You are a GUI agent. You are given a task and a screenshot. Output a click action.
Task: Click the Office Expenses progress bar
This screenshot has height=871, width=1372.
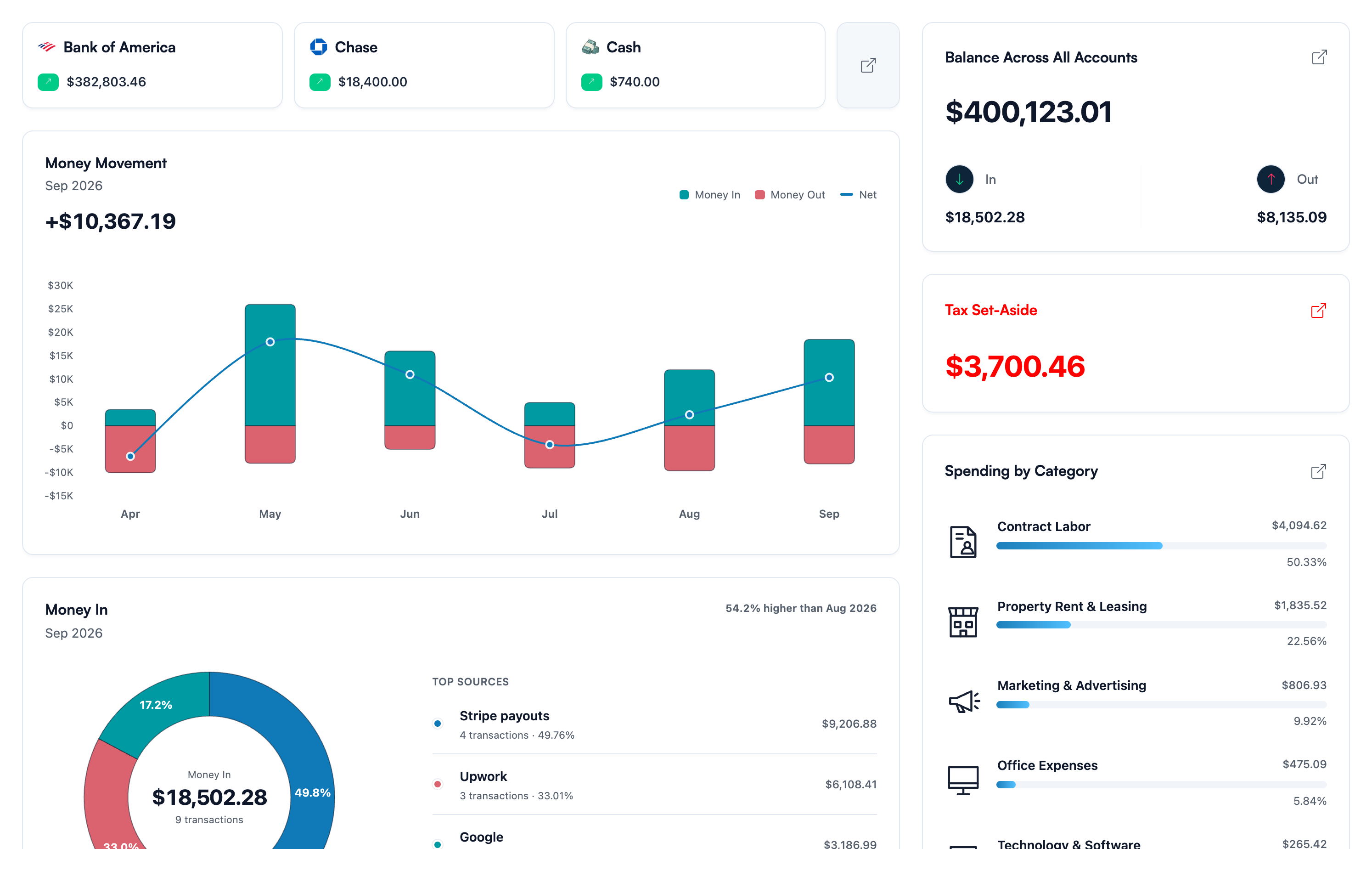(1161, 784)
